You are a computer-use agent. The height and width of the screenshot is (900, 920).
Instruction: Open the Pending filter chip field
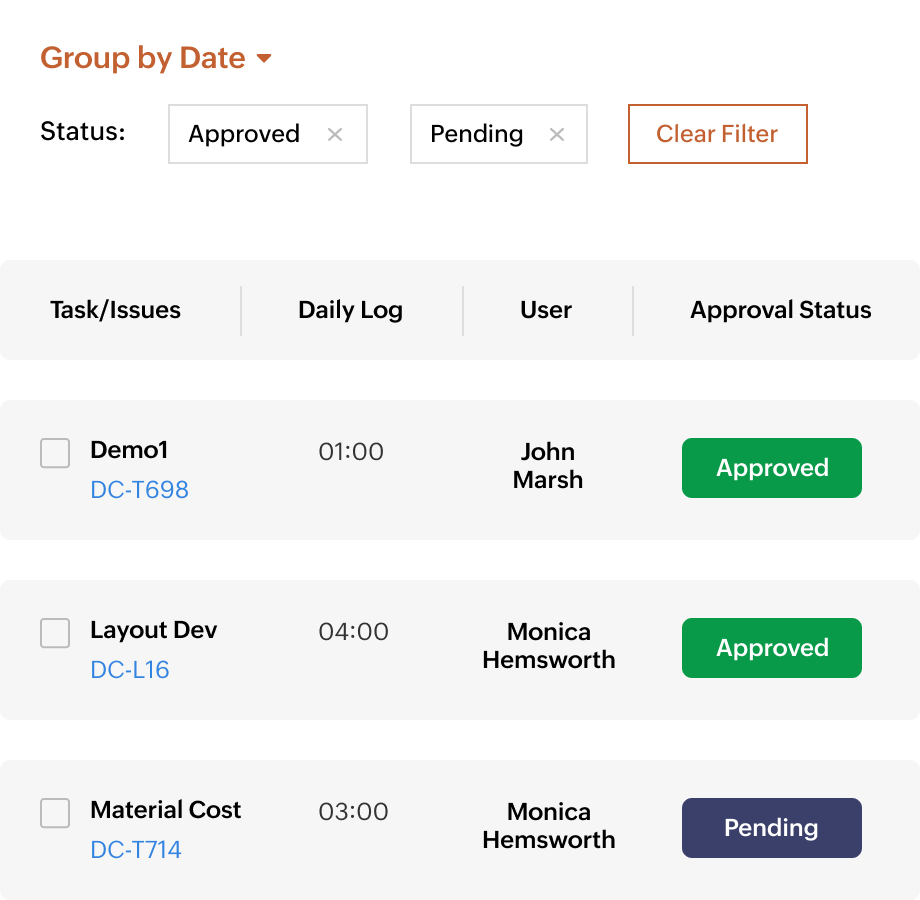(x=476, y=134)
